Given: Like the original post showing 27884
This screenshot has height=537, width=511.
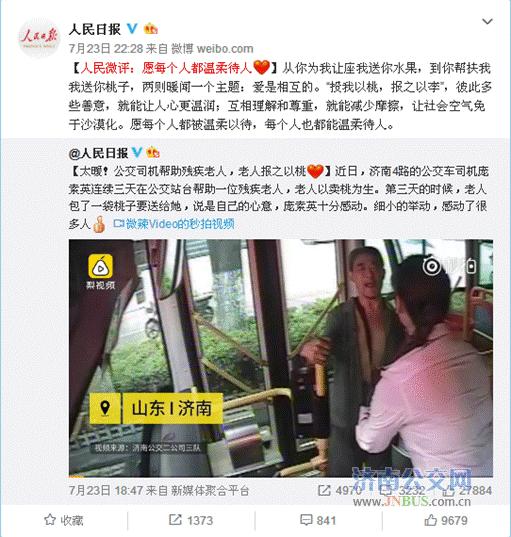Looking at the screenshot, I should (468, 490).
